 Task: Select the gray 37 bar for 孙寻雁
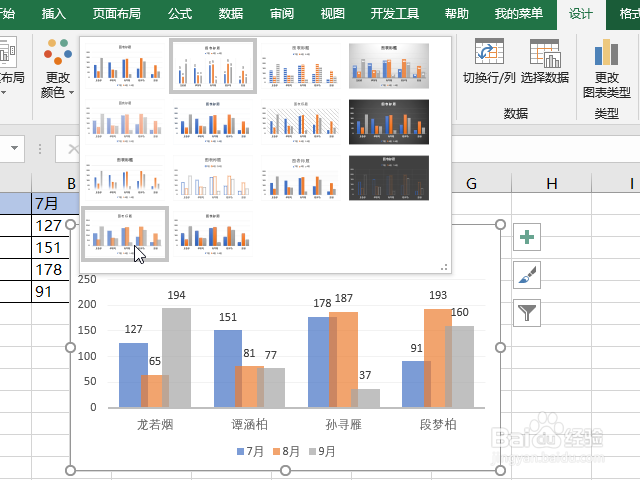(365, 398)
